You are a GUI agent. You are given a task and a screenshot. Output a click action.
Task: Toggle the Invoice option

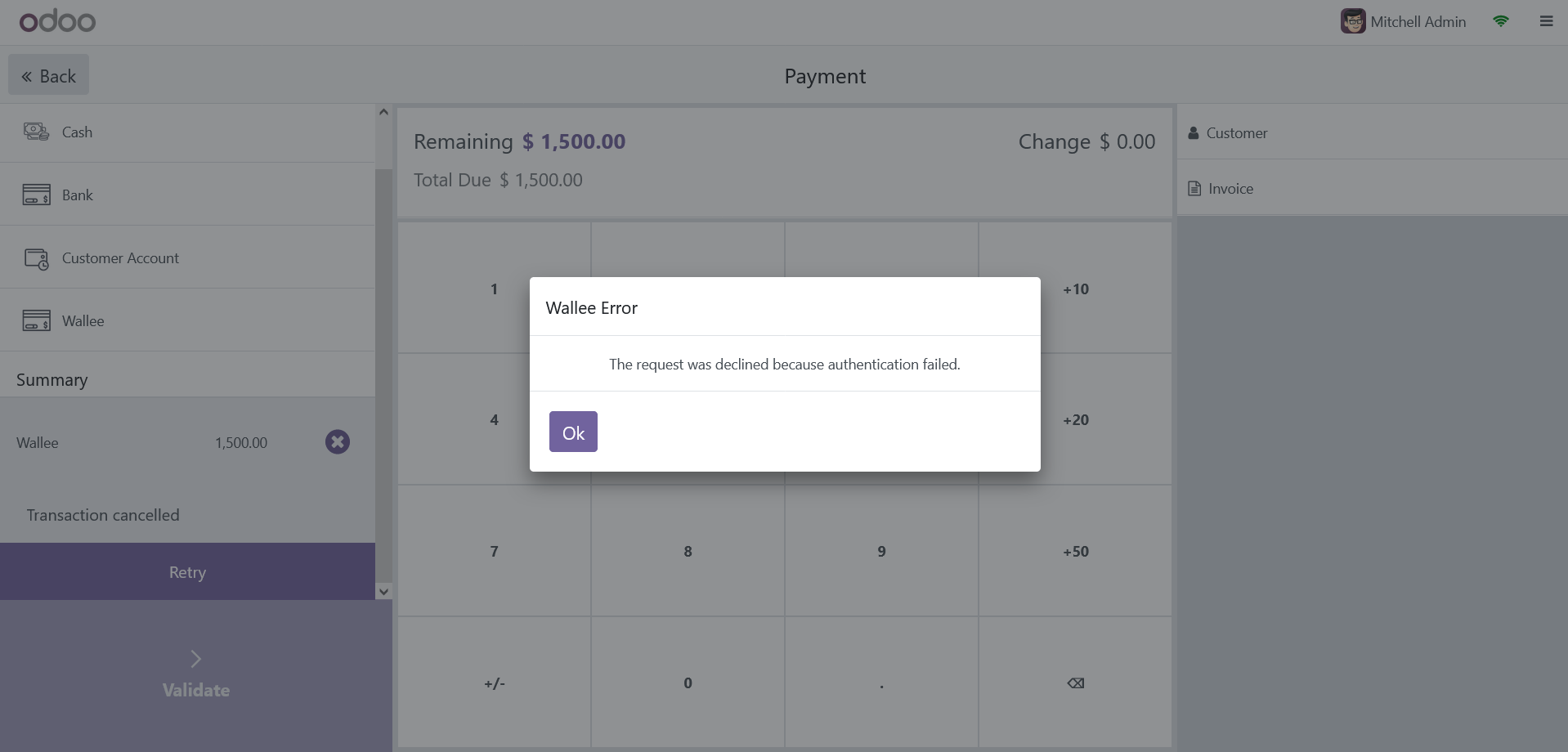pyautogui.click(x=1230, y=189)
